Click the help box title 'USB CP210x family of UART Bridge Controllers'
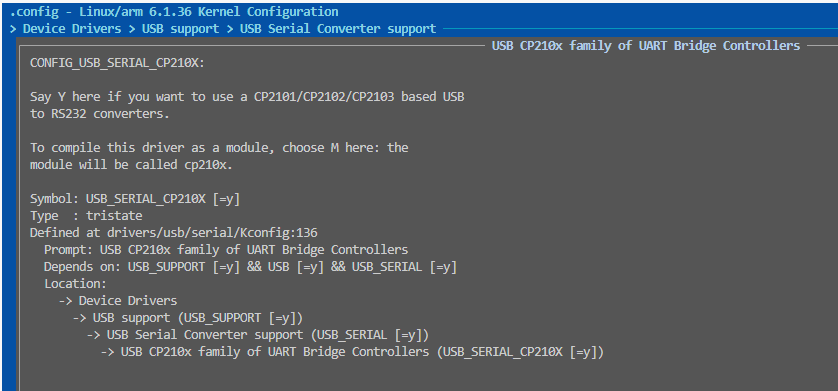The image size is (838, 391). (x=646, y=46)
